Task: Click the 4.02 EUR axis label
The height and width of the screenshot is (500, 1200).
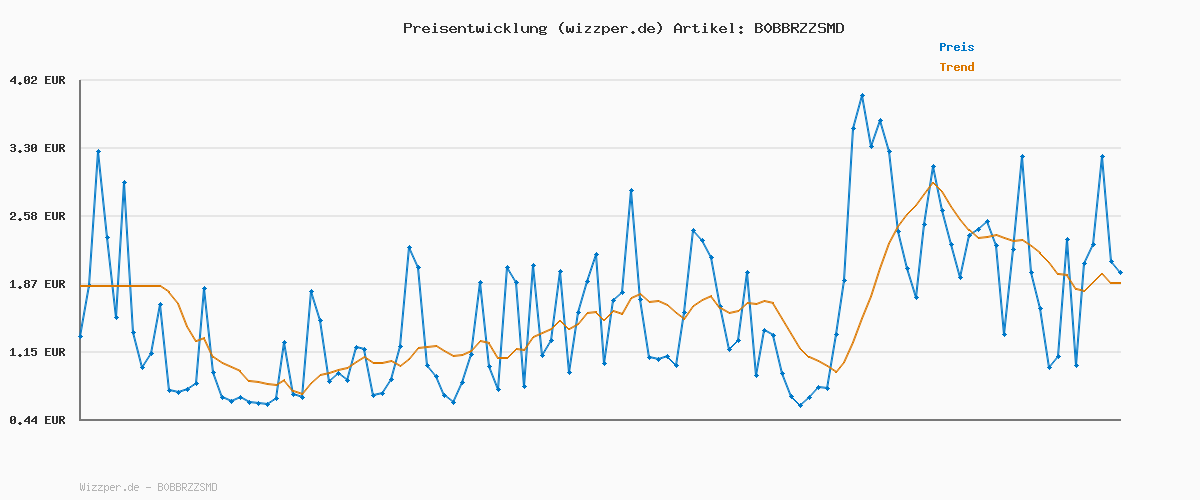Action: coord(37,80)
